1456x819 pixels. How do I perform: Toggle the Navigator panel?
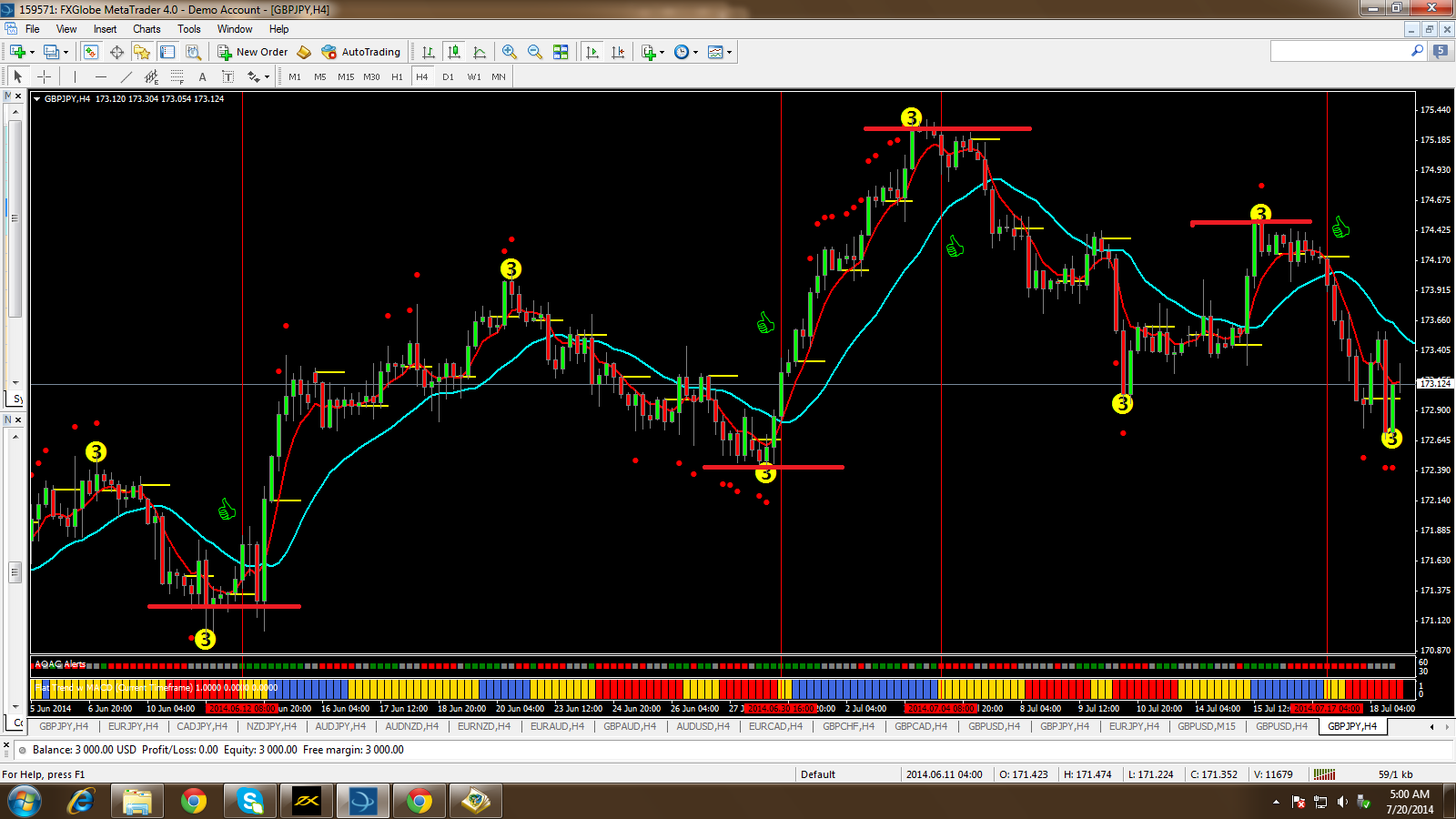[142, 52]
